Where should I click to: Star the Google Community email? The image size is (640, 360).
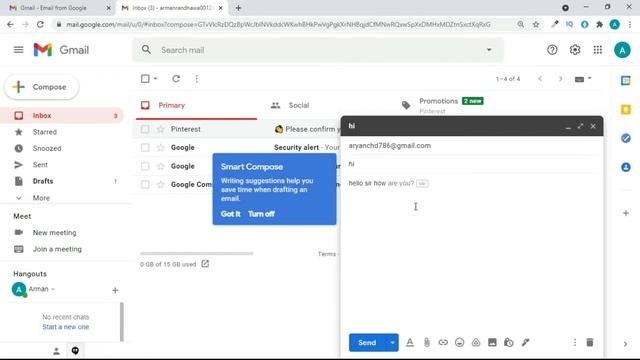(160, 184)
